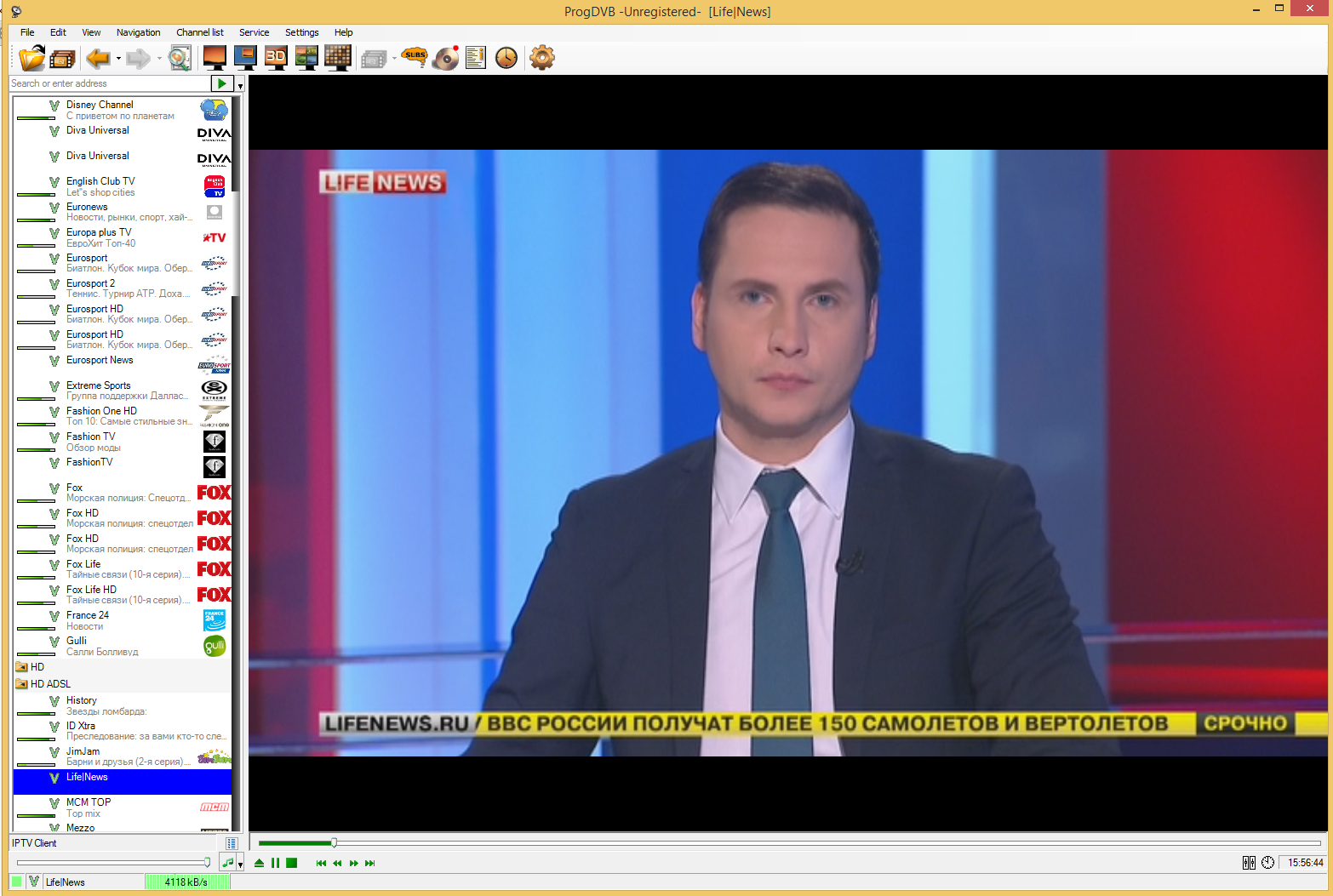Open the Service menu

254,32
